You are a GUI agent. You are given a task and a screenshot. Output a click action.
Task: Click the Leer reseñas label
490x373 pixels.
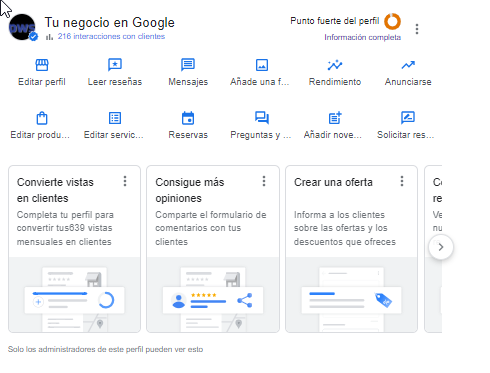115,82
